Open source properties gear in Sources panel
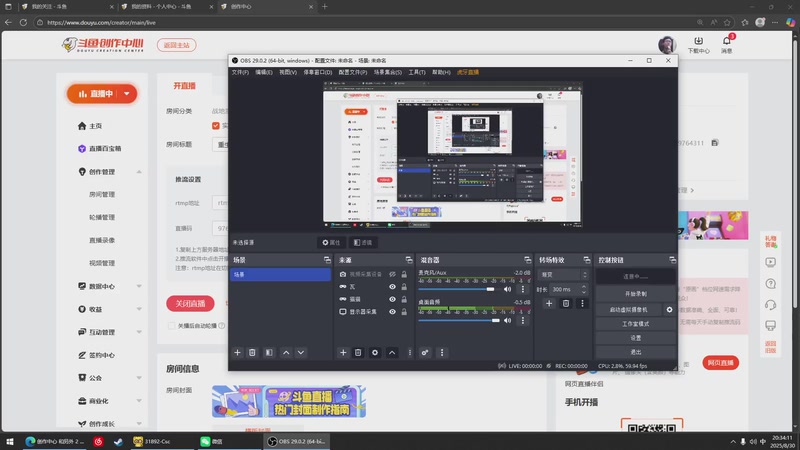The image size is (800, 450). (x=375, y=353)
